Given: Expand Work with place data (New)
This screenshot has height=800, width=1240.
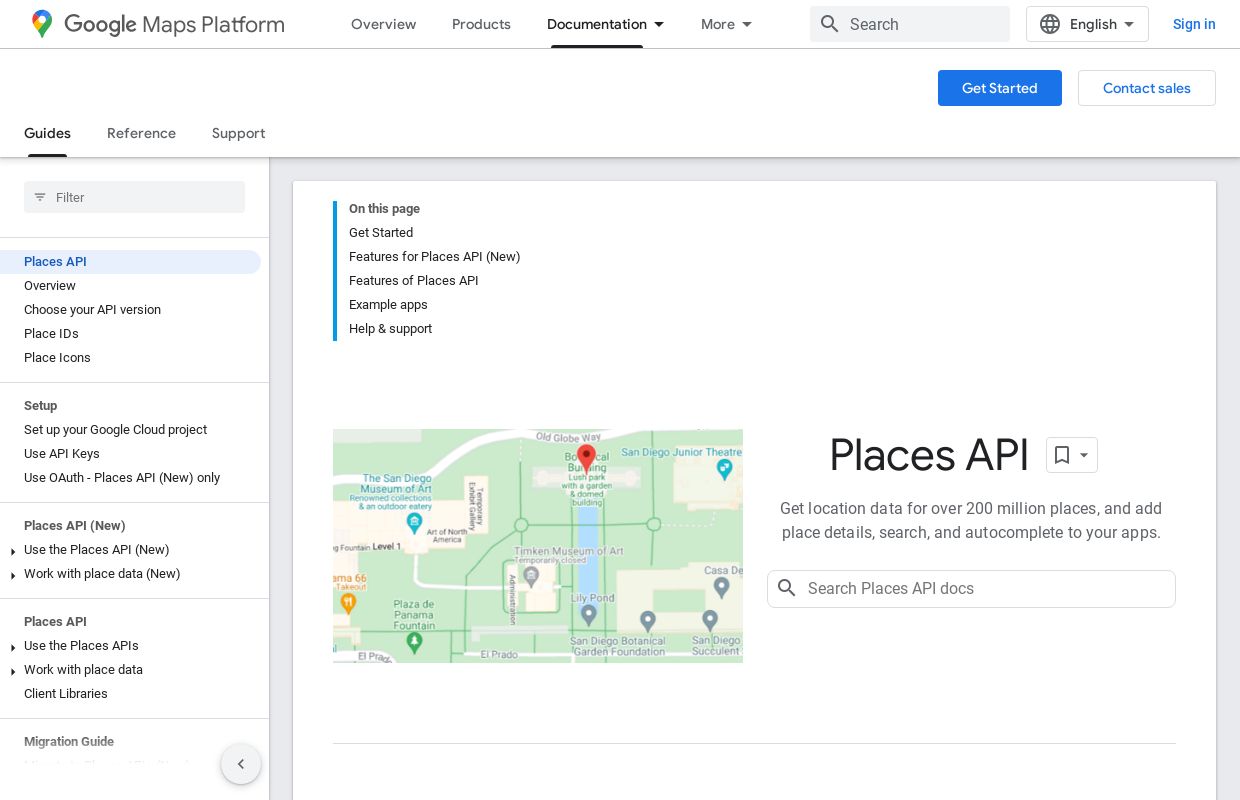Looking at the screenshot, I should coord(13,575).
